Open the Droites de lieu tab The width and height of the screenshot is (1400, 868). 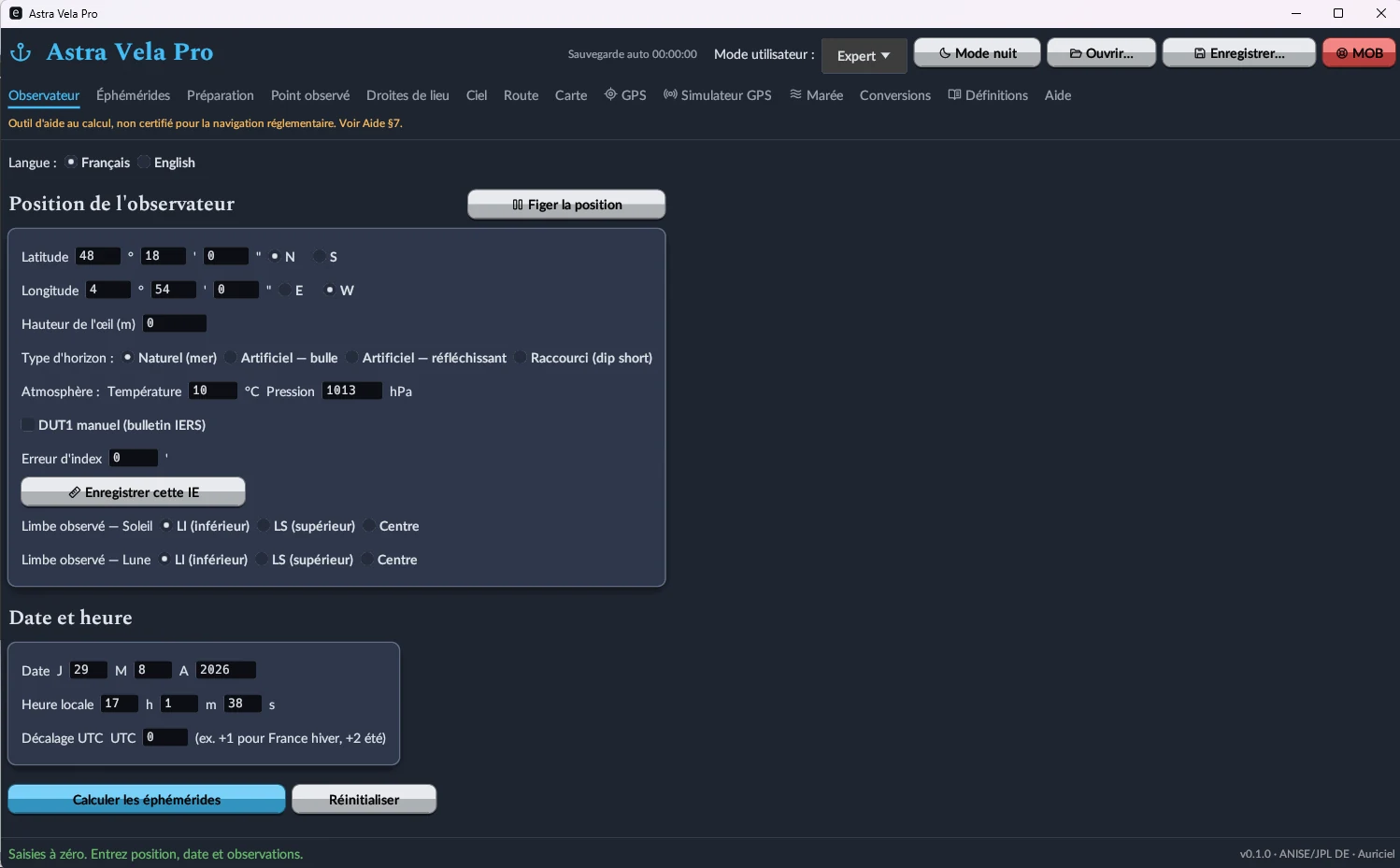407,95
